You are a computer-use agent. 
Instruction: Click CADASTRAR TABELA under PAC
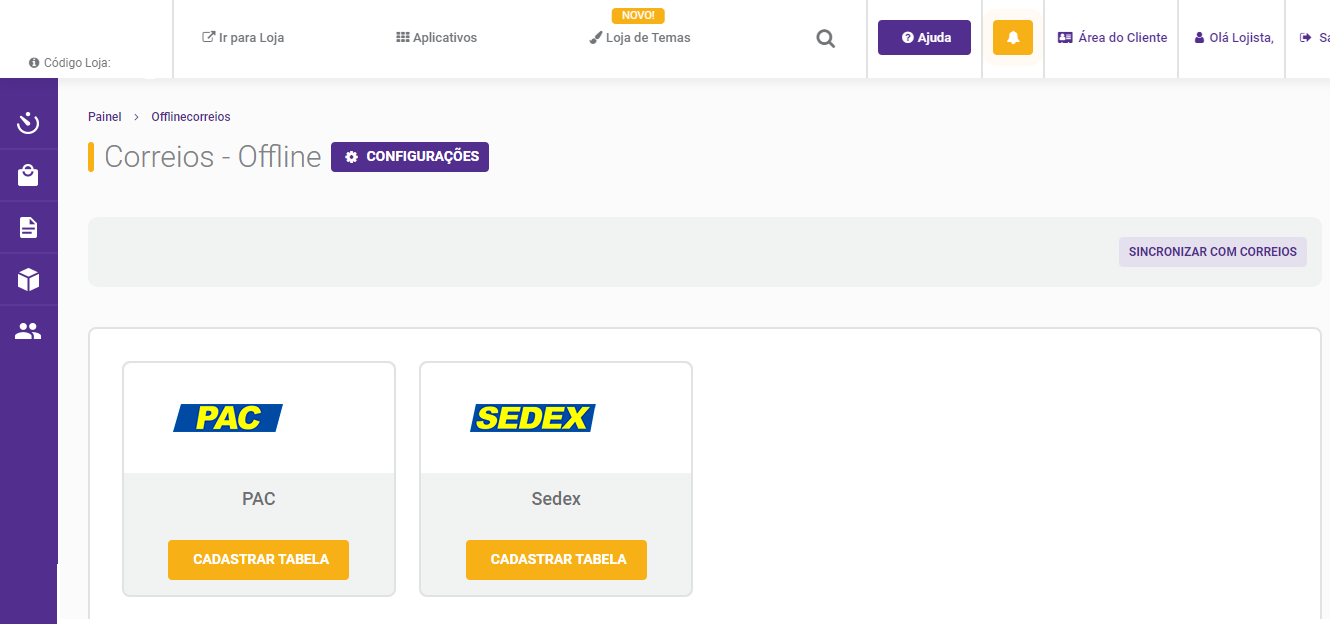pos(258,560)
